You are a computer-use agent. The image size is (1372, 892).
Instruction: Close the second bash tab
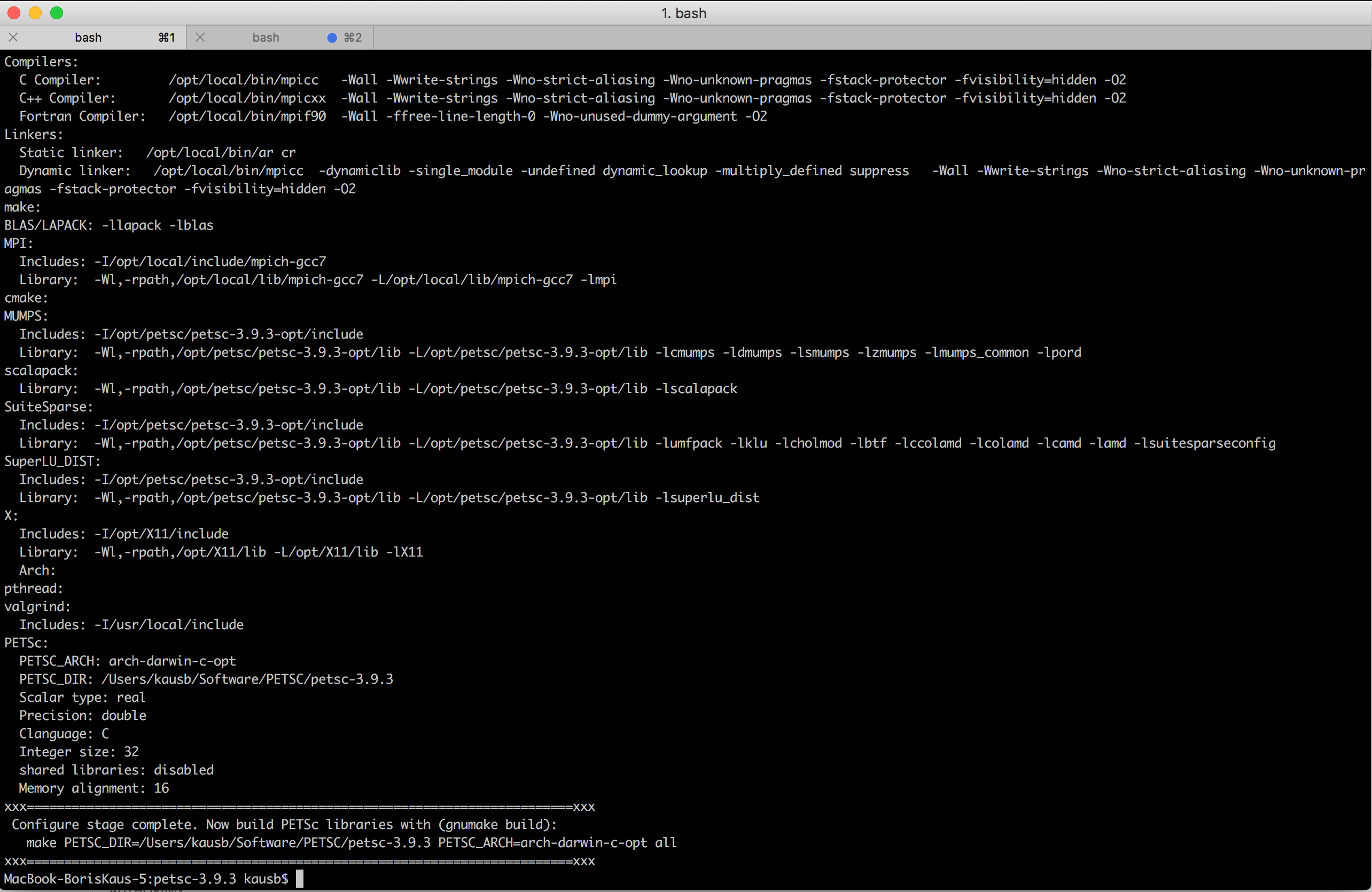[x=200, y=37]
